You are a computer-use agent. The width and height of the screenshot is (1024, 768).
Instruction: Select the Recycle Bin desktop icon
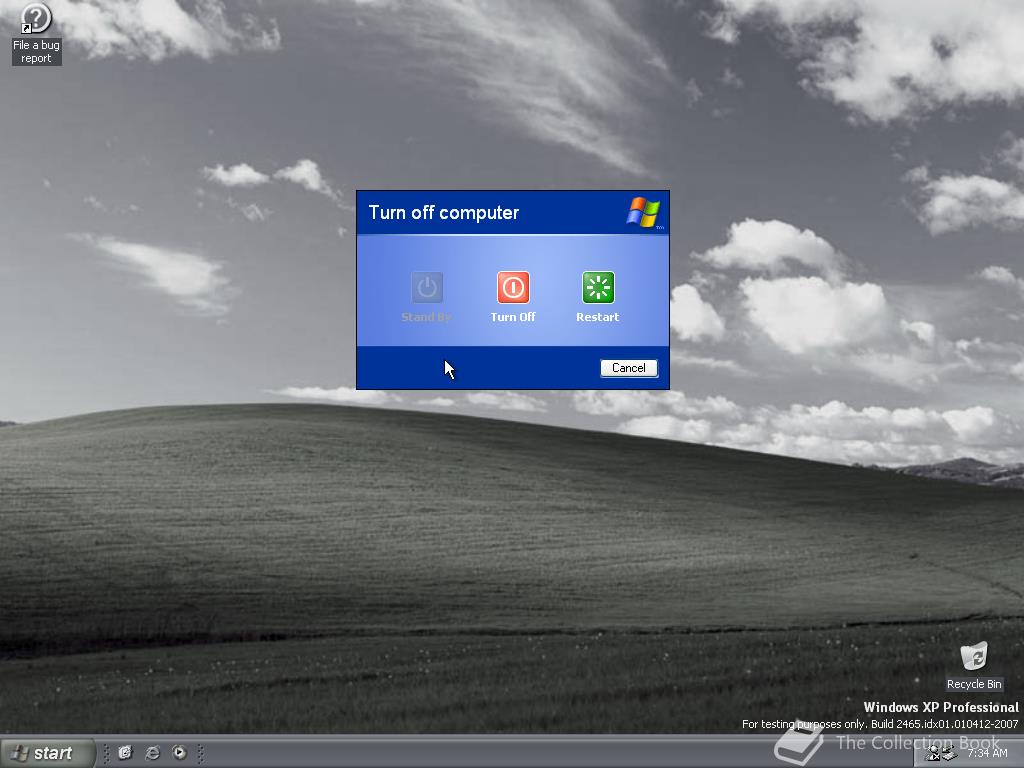[974, 666]
